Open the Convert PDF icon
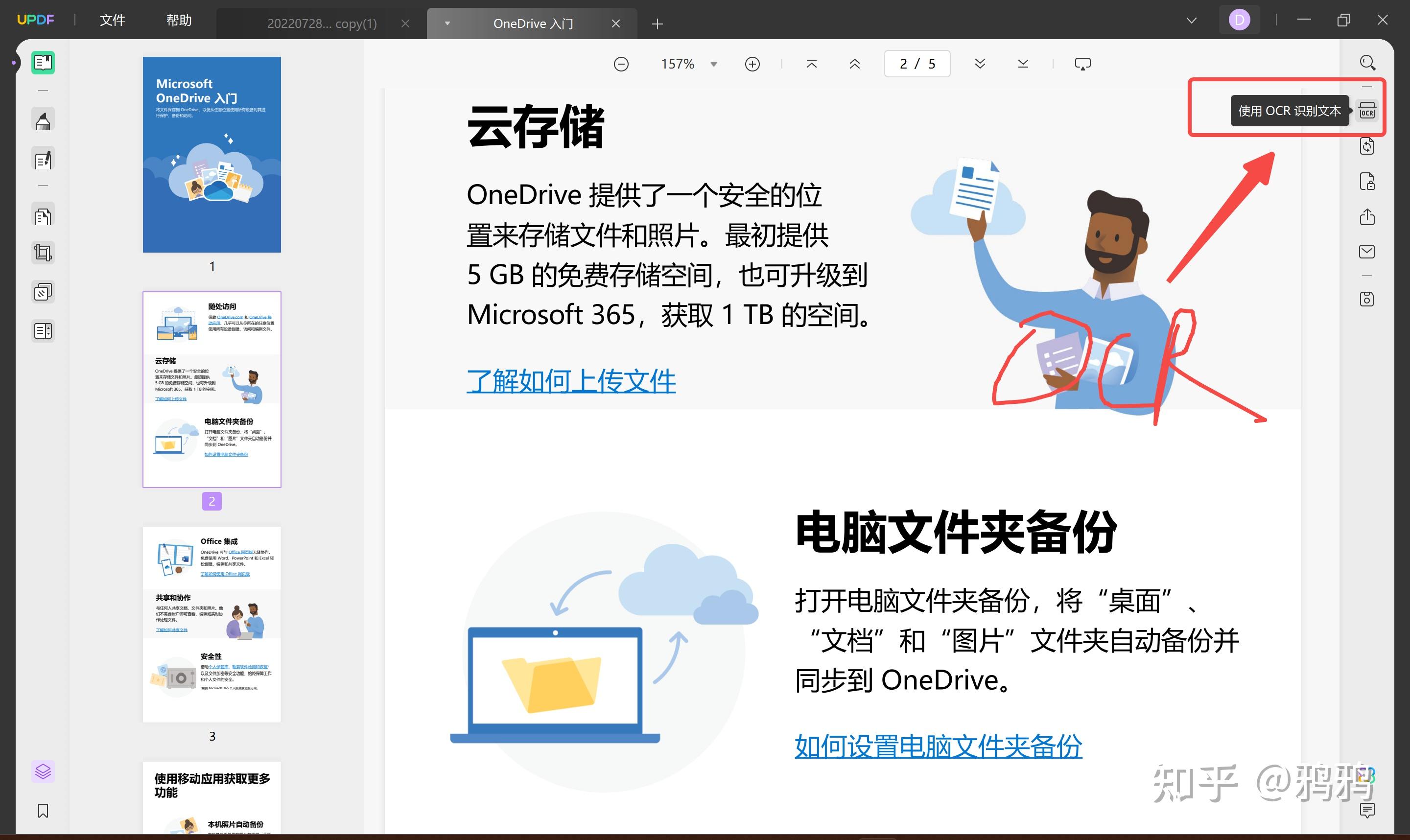The image size is (1410, 840). coord(1367,146)
